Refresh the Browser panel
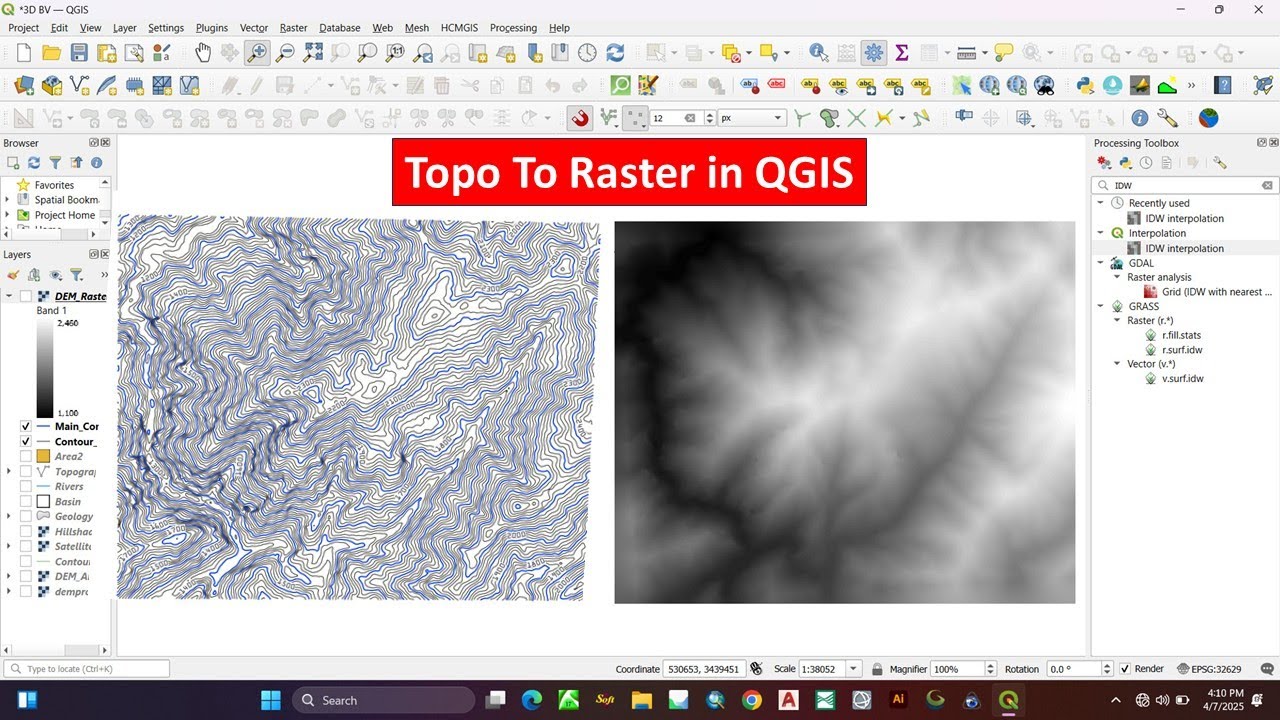 34,162
